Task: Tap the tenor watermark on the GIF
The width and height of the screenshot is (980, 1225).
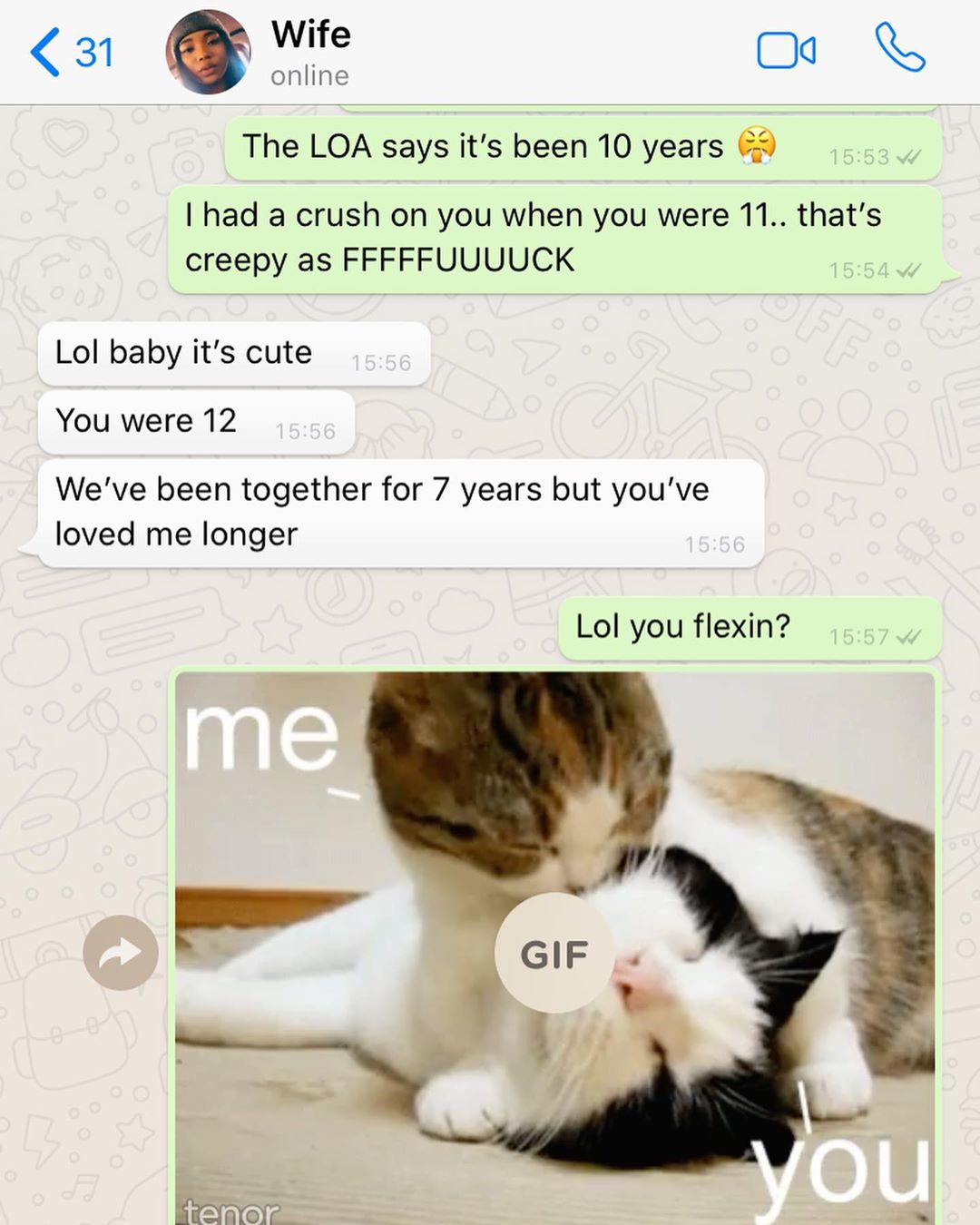Action: click(231, 1210)
